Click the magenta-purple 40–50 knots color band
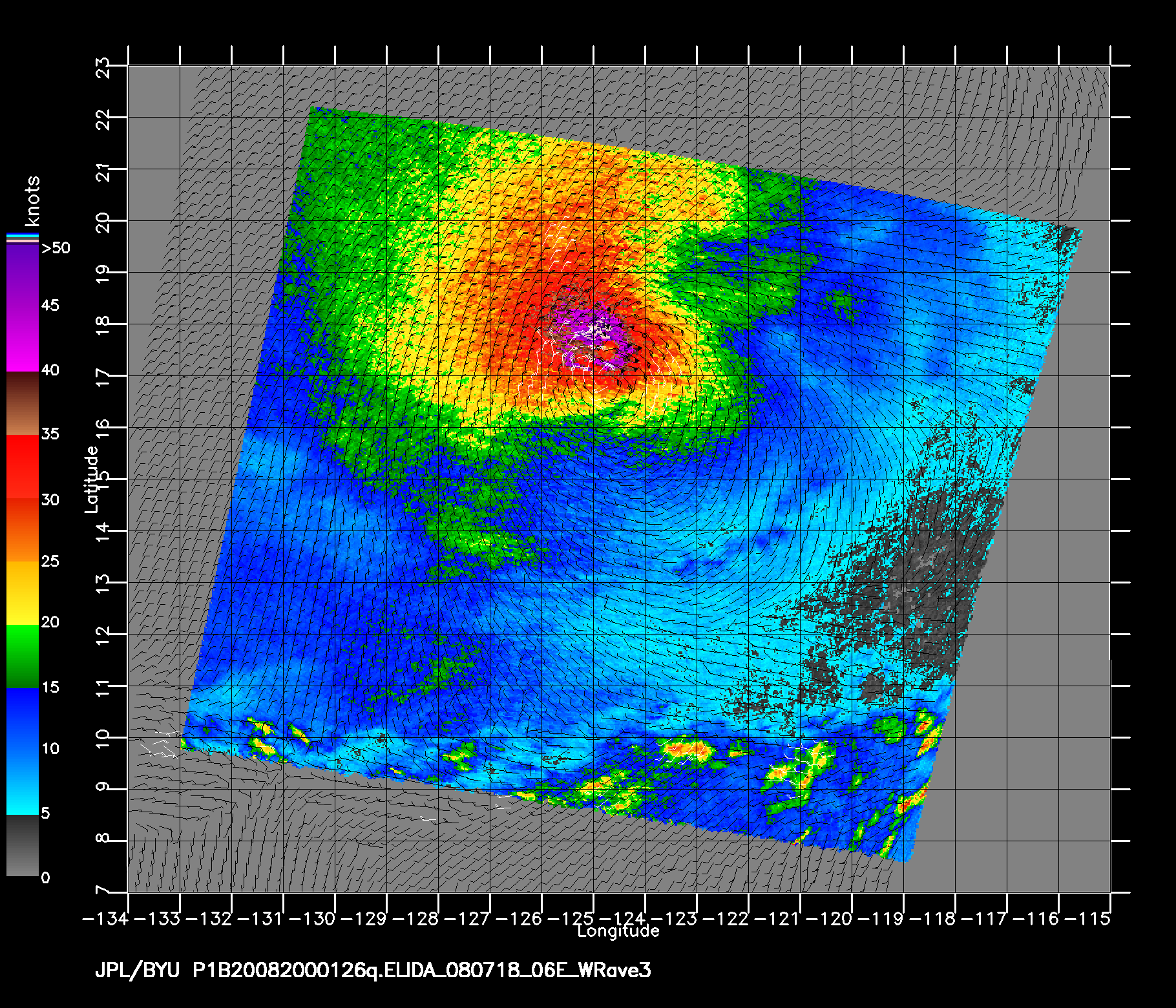 [x=23, y=309]
